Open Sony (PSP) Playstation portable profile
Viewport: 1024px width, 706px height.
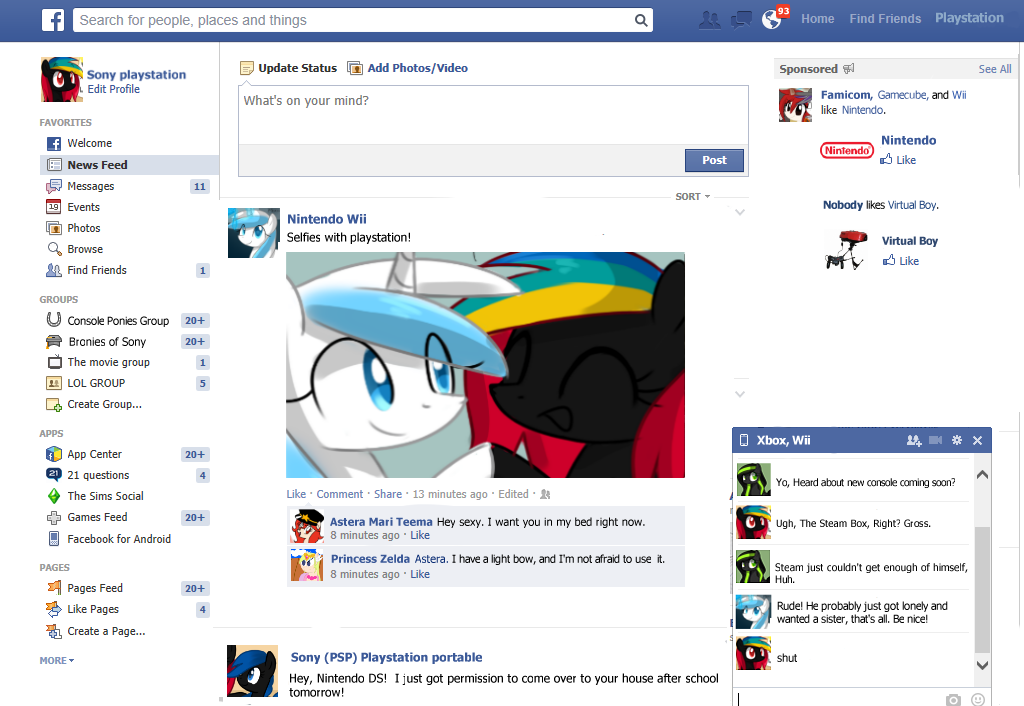(387, 658)
